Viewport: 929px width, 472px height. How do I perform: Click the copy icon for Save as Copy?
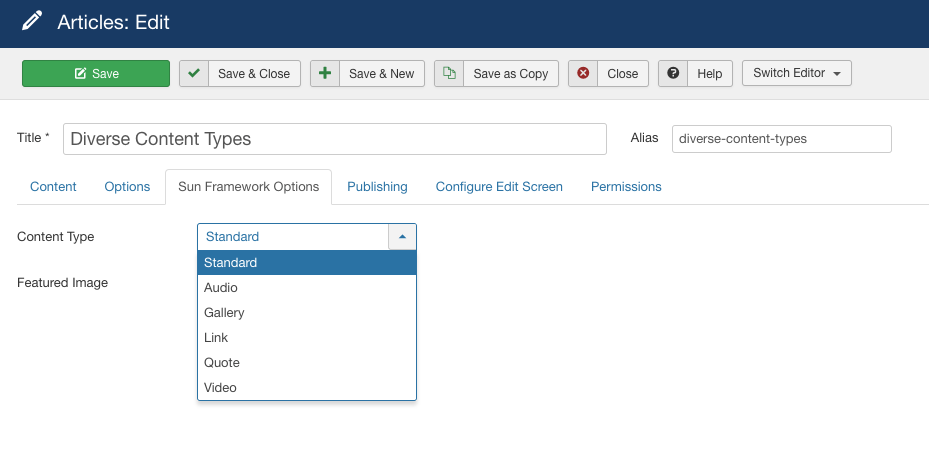tap(449, 74)
